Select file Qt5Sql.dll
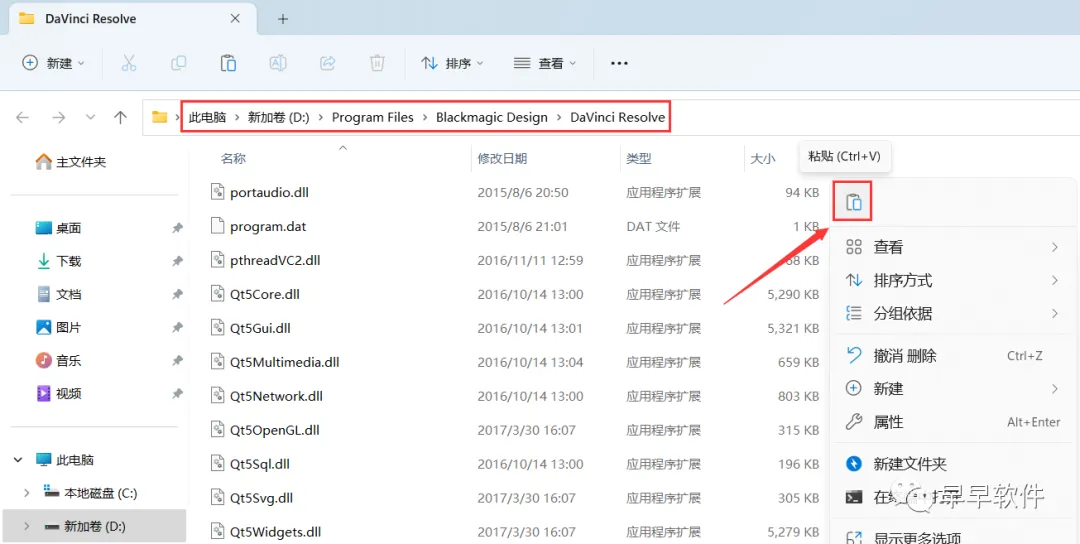The height and width of the screenshot is (544, 1080). point(260,464)
